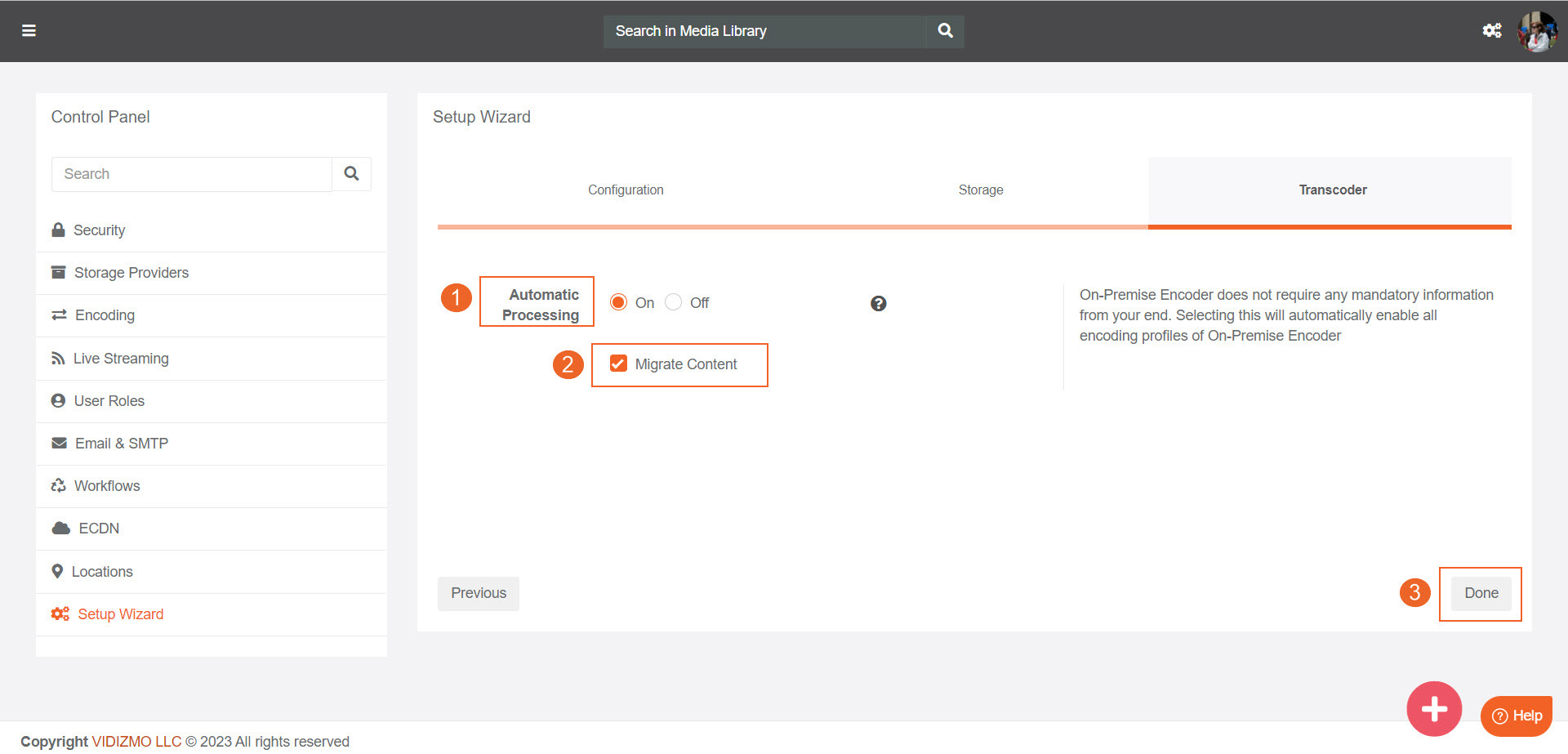Viewport: 1568px width, 754px height.
Task: Open the settings gears icon in header
Action: (1491, 31)
